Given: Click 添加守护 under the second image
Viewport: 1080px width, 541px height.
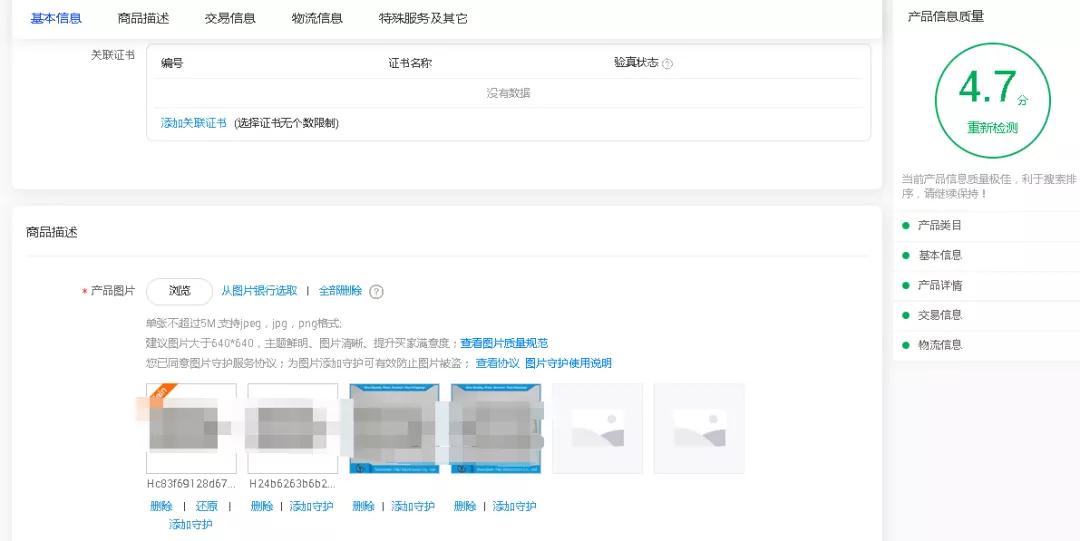Looking at the screenshot, I should click(311, 507).
